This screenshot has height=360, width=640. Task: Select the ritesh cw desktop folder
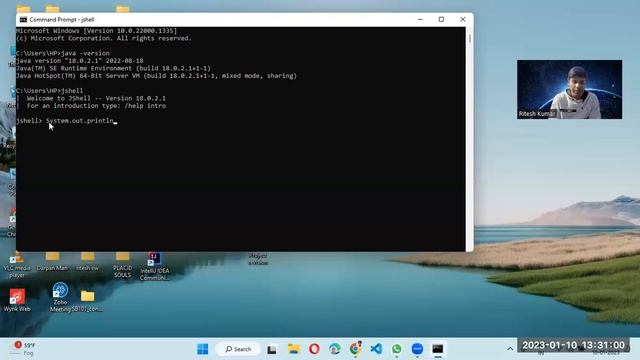87,262
